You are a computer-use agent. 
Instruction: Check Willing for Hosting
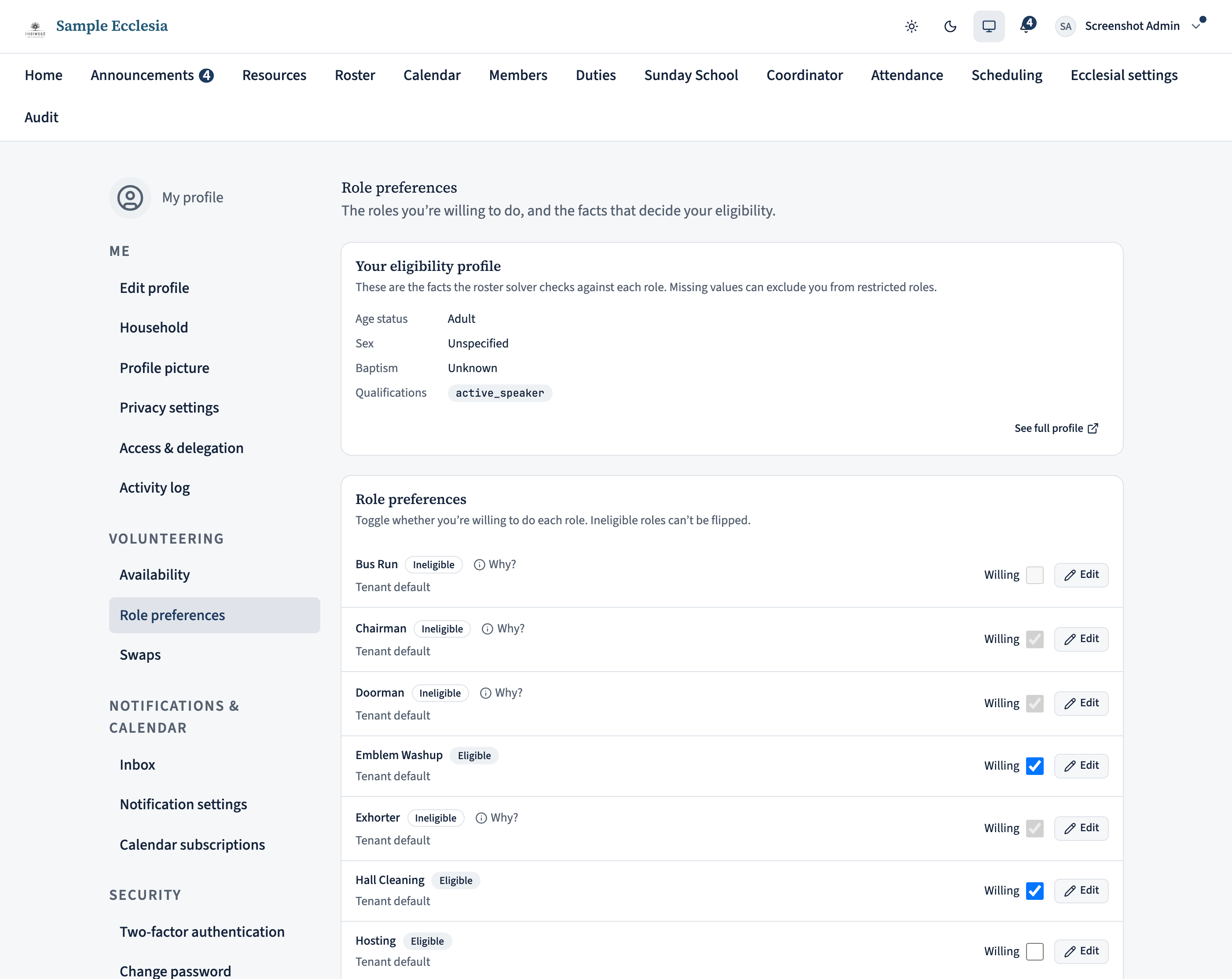(x=1034, y=952)
